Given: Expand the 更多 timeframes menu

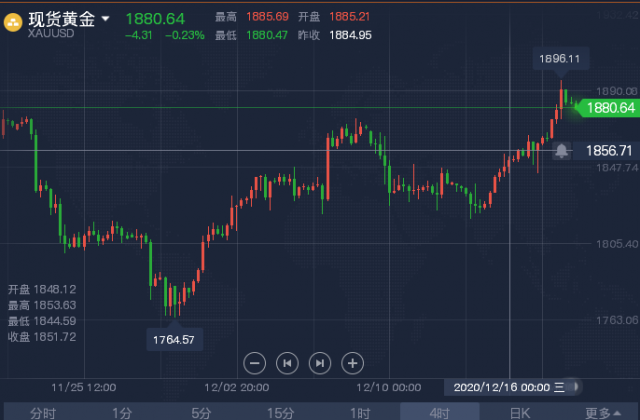Looking at the screenshot, I should click(603, 413).
